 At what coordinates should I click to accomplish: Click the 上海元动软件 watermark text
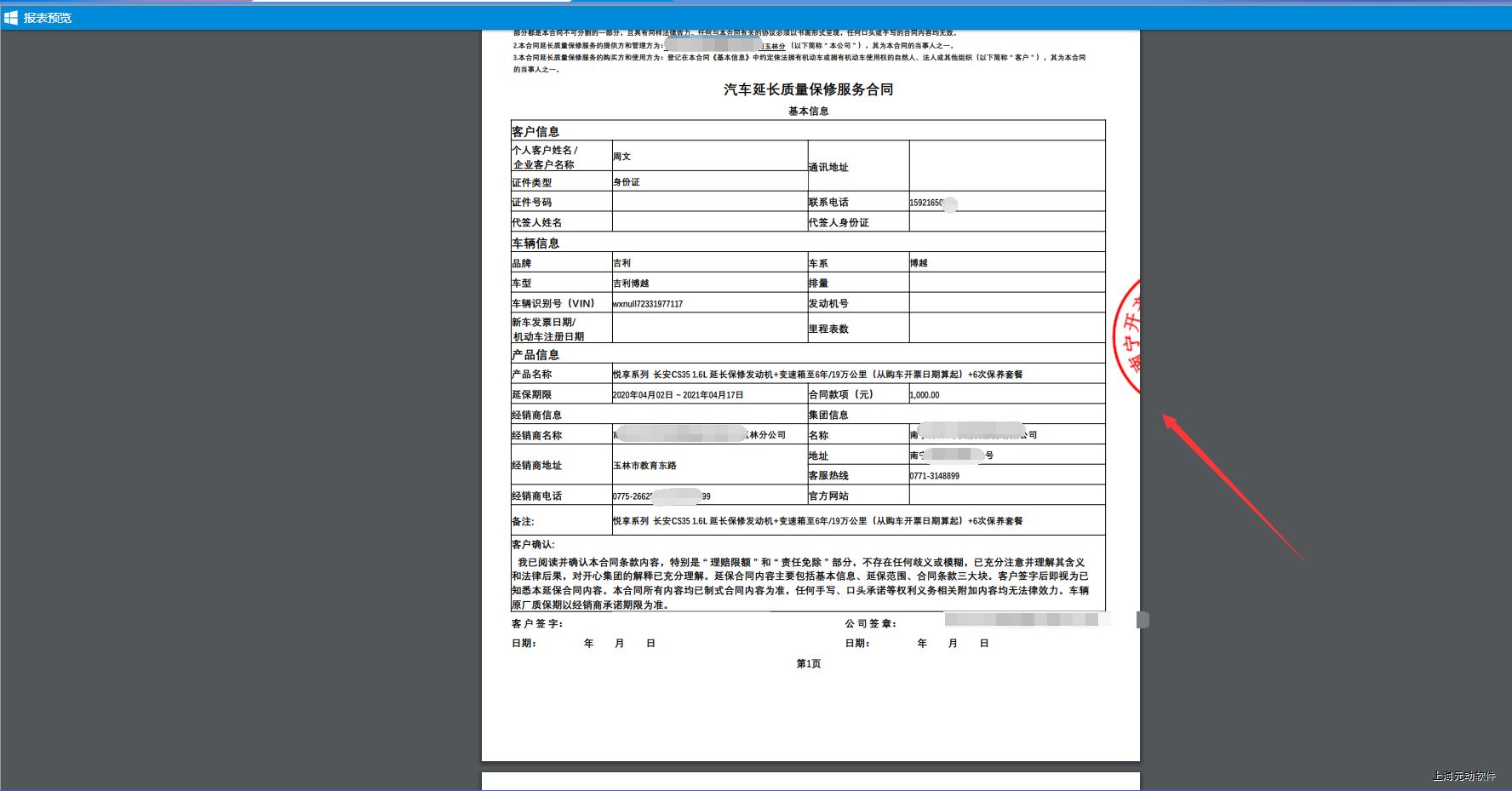[x=1463, y=776]
